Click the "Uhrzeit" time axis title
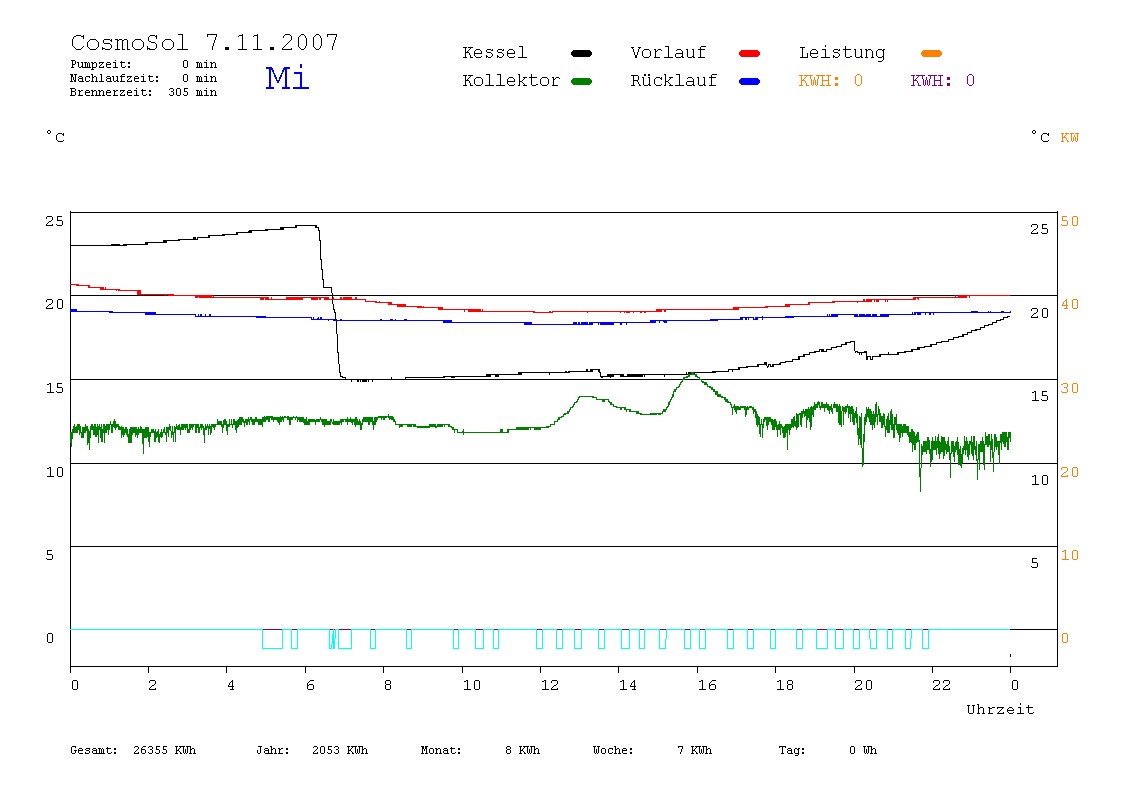The height and width of the screenshot is (812, 1148). click(x=1000, y=709)
